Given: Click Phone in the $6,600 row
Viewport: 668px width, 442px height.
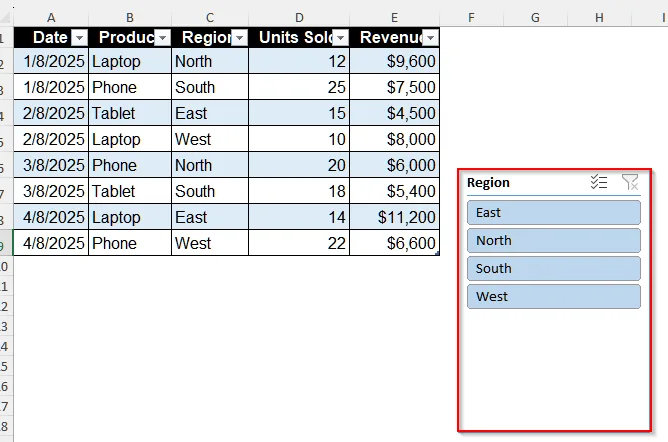Looking at the screenshot, I should click(130, 243).
